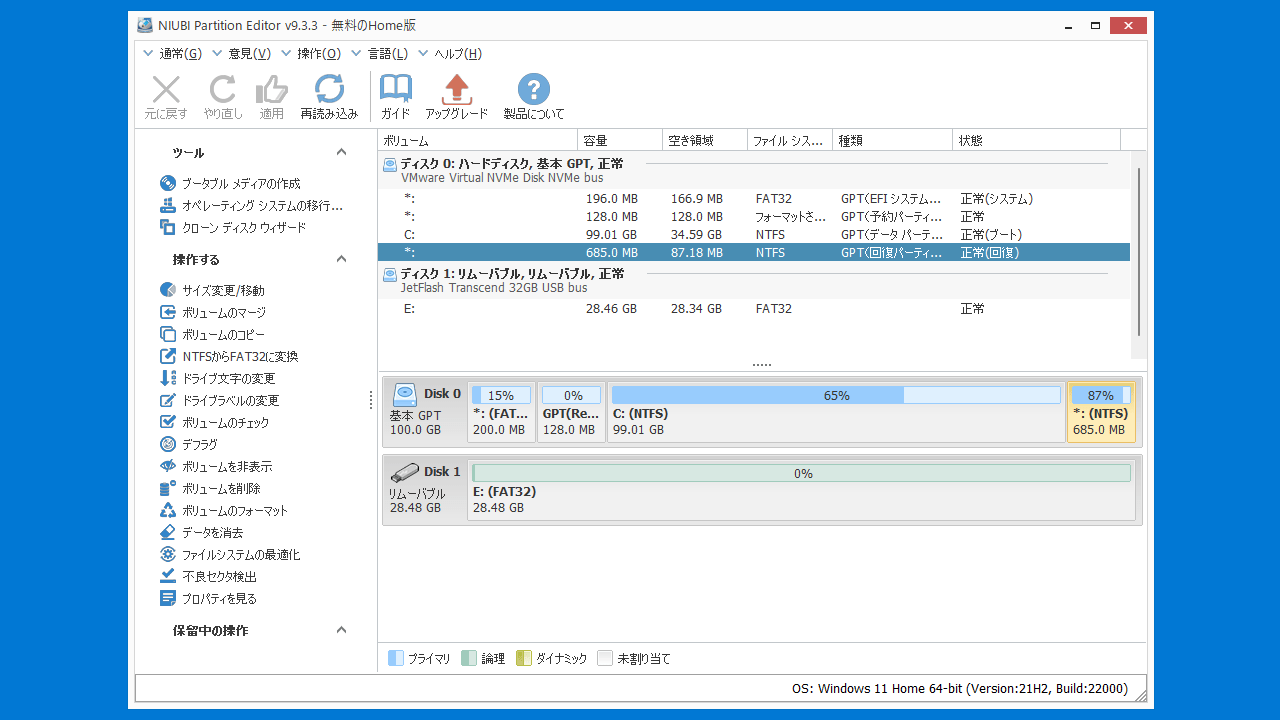Collapse the 操作する section chevron
This screenshot has width=1280, height=720.
pyautogui.click(x=341, y=259)
